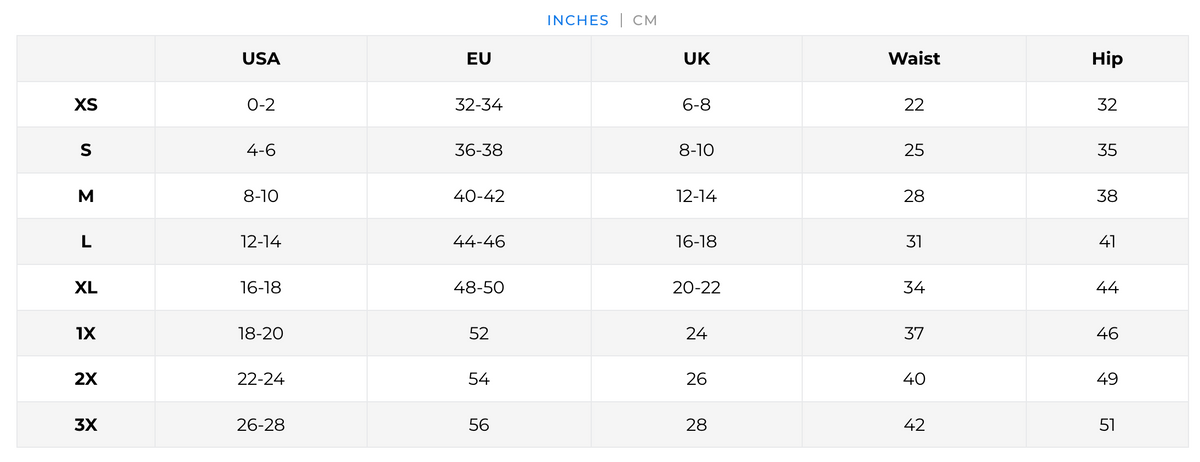Click USA size 4-6 cell
Screen dimensions: 1200x462
(261, 151)
